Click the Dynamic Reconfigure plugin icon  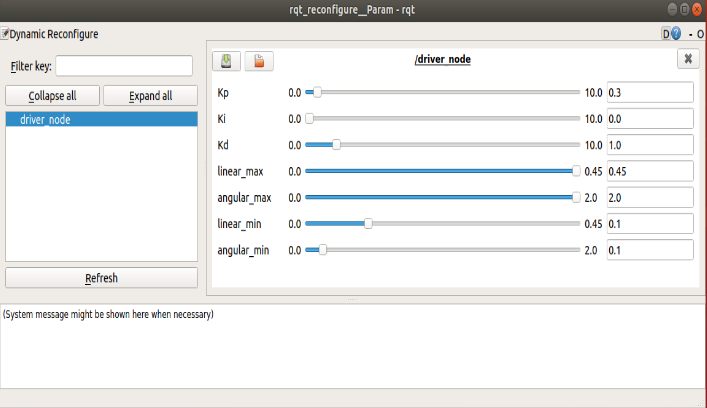coord(5,33)
